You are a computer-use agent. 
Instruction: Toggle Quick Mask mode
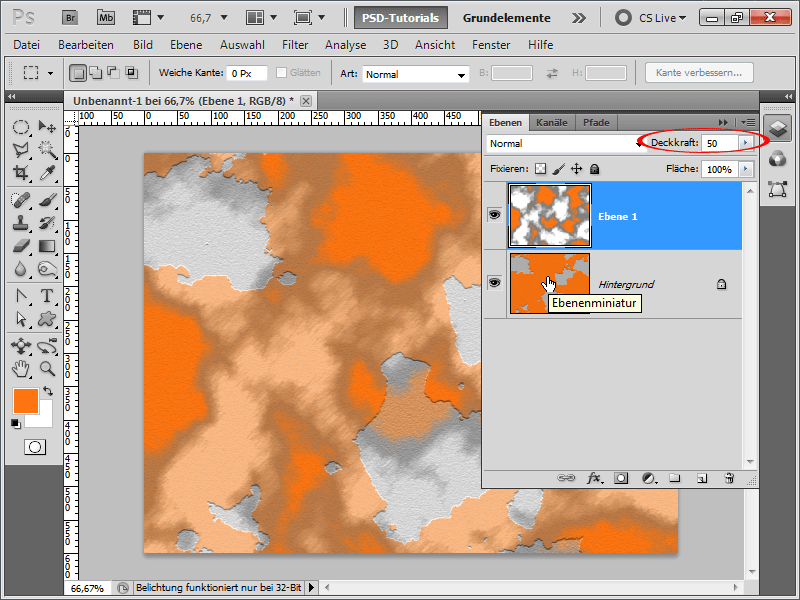point(35,447)
